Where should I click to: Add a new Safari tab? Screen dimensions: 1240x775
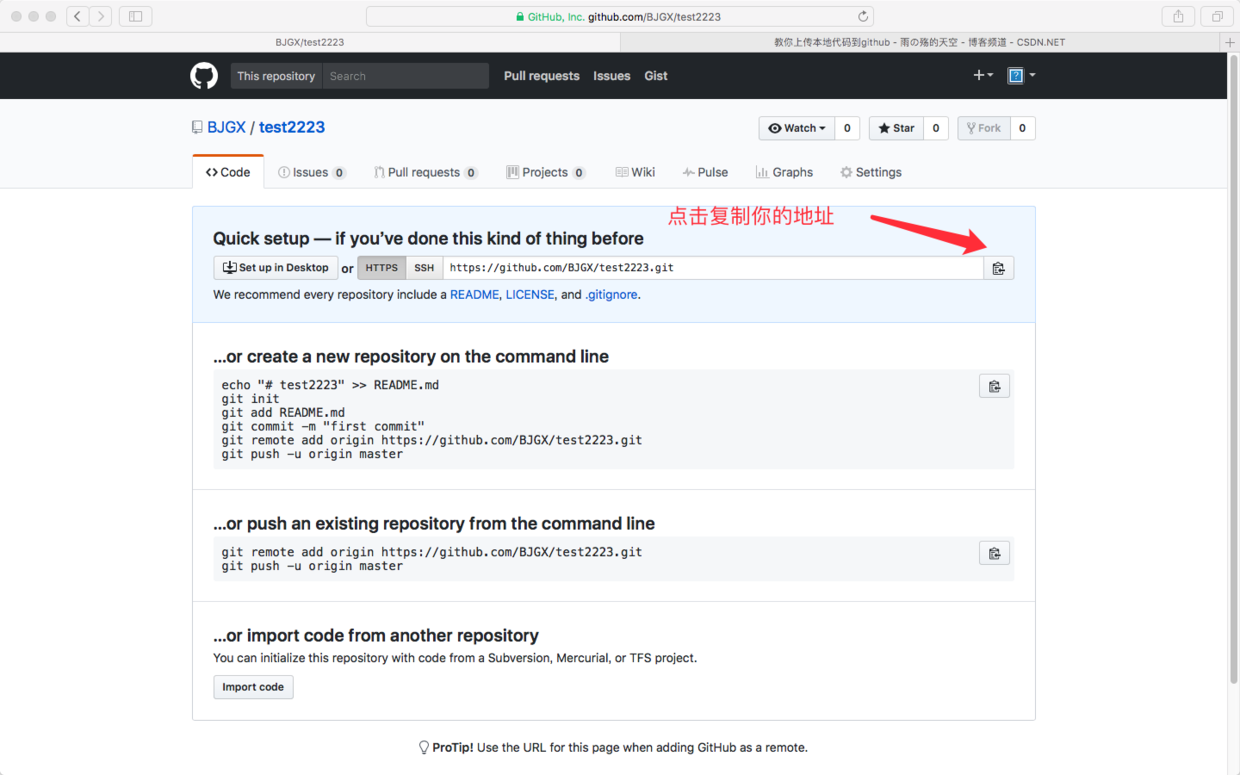1231,42
